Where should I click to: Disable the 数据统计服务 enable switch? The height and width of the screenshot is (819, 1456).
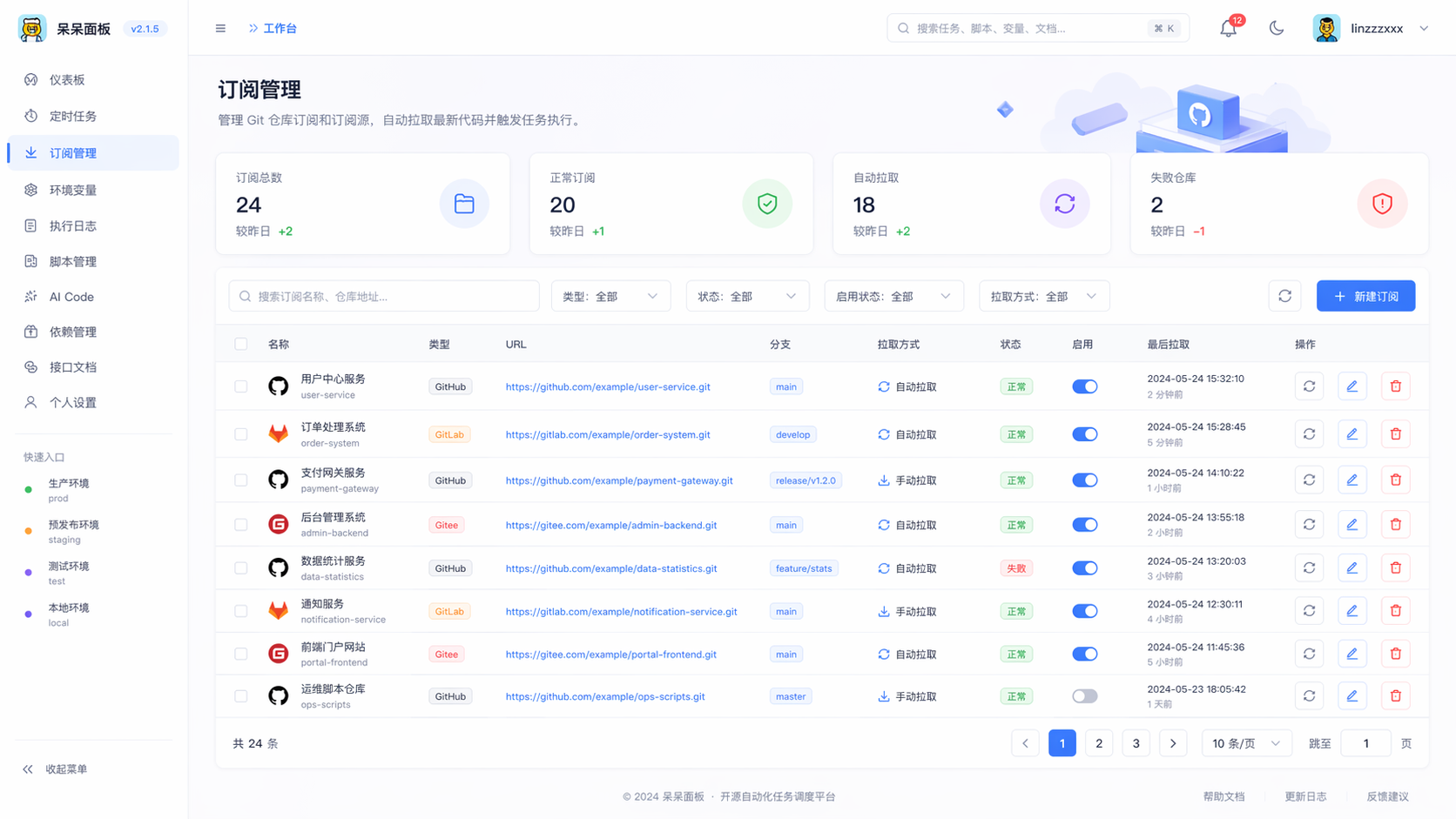[1084, 568]
